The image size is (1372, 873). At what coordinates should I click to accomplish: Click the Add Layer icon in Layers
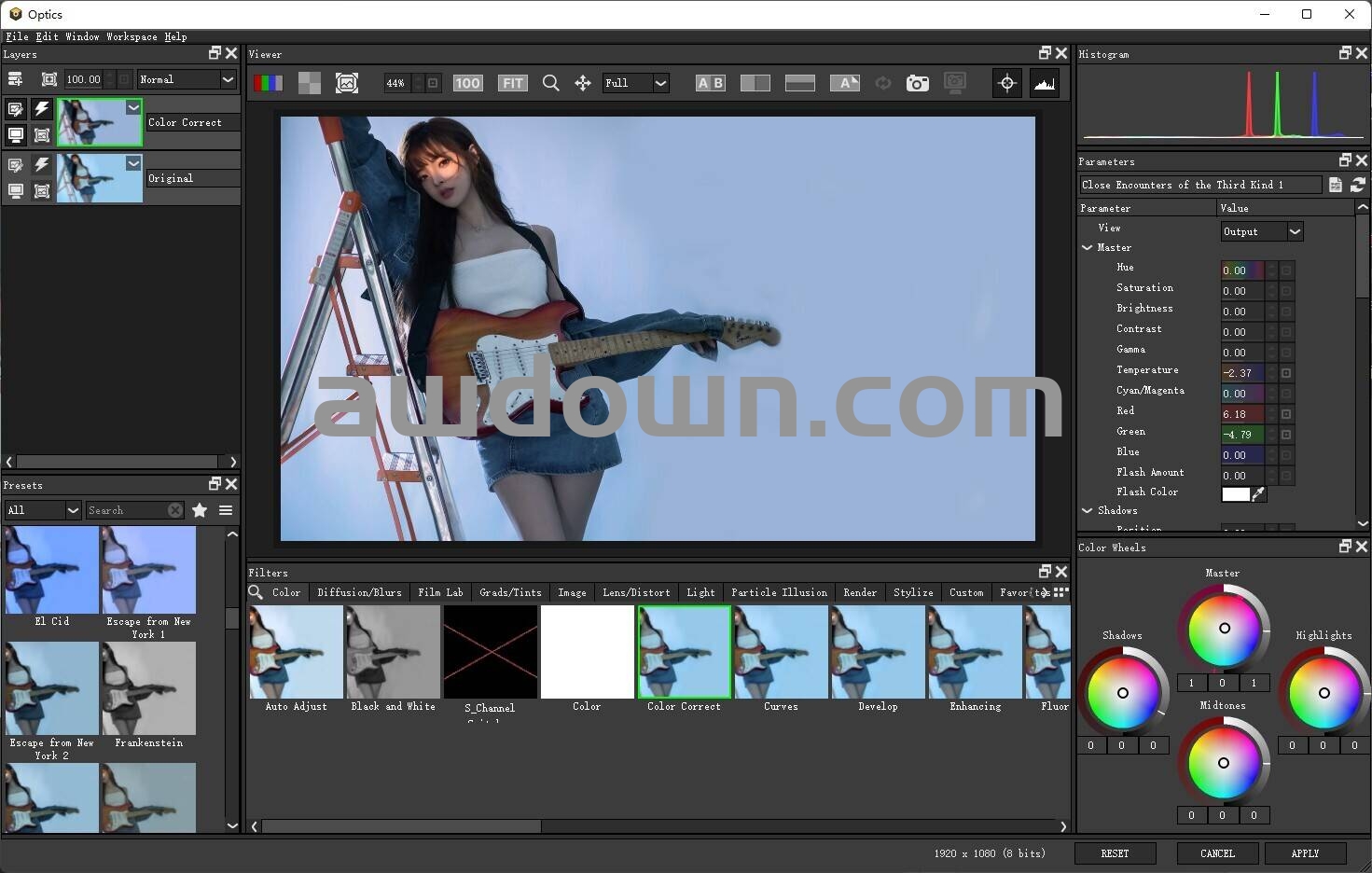tap(15, 79)
